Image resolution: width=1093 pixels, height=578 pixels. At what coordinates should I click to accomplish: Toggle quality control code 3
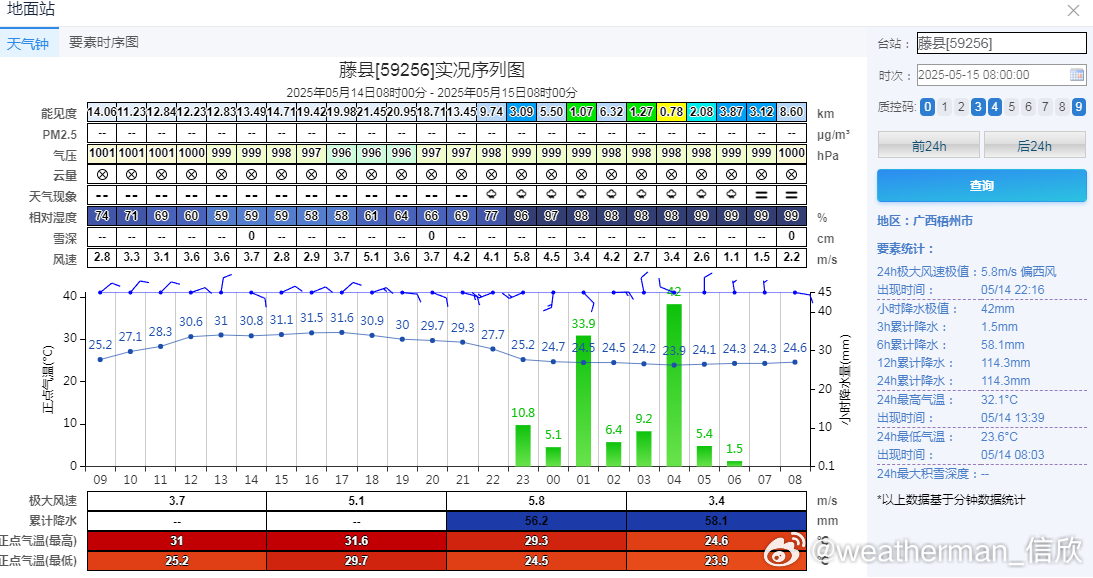(x=978, y=107)
